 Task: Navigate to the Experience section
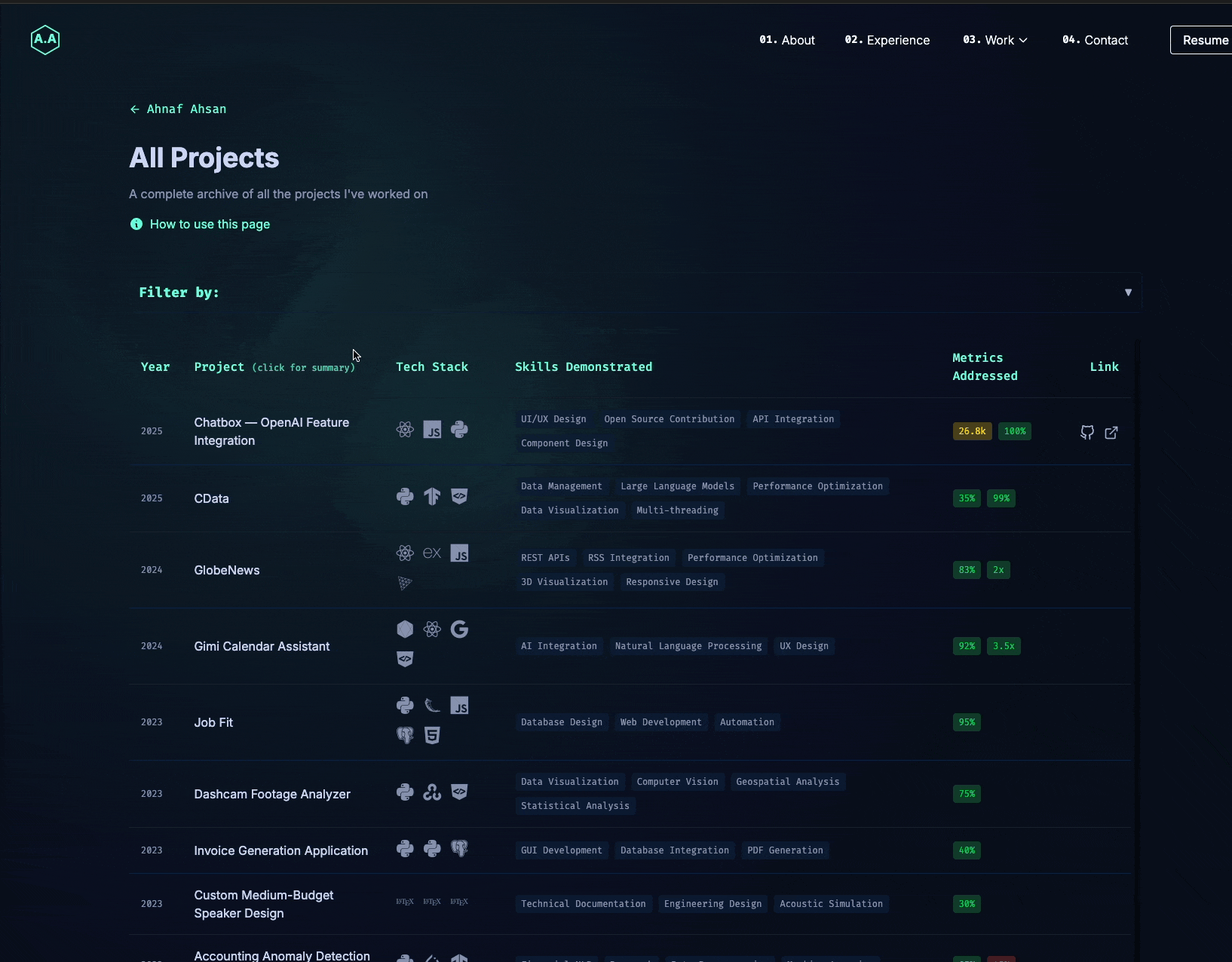pyautogui.click(x=887, y=40)
